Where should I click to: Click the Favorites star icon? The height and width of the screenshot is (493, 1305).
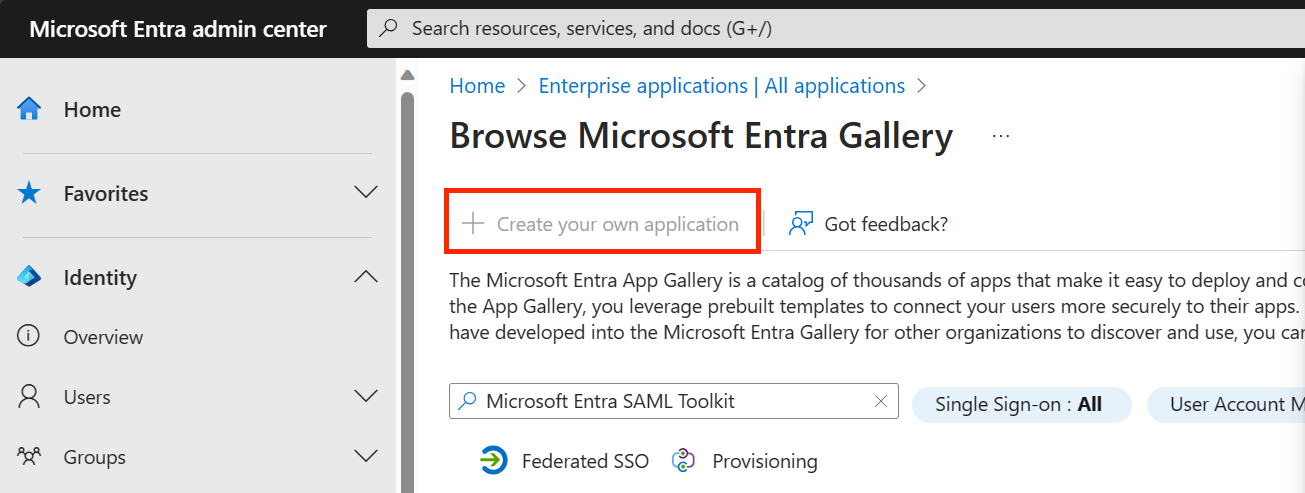click(29, 193)
